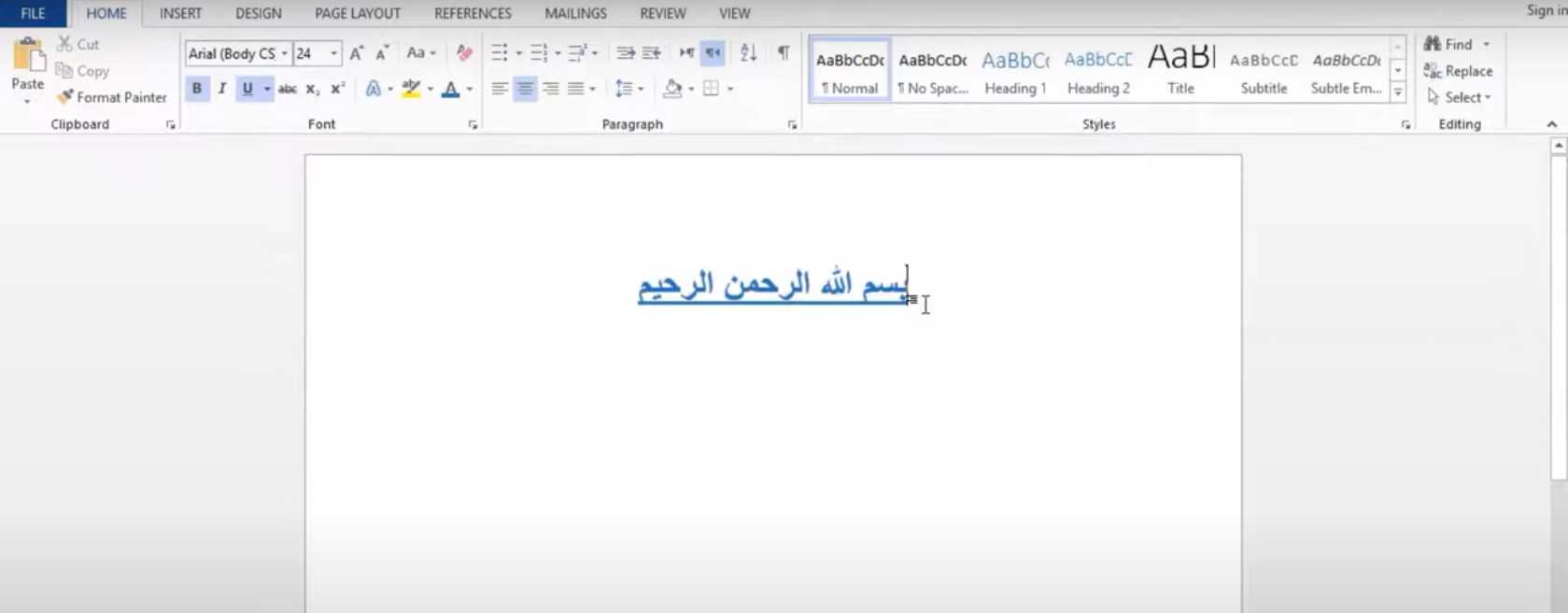Open the Clipboard pane launcher
This screenshot has height=613, width=1568.
(171, 124)
